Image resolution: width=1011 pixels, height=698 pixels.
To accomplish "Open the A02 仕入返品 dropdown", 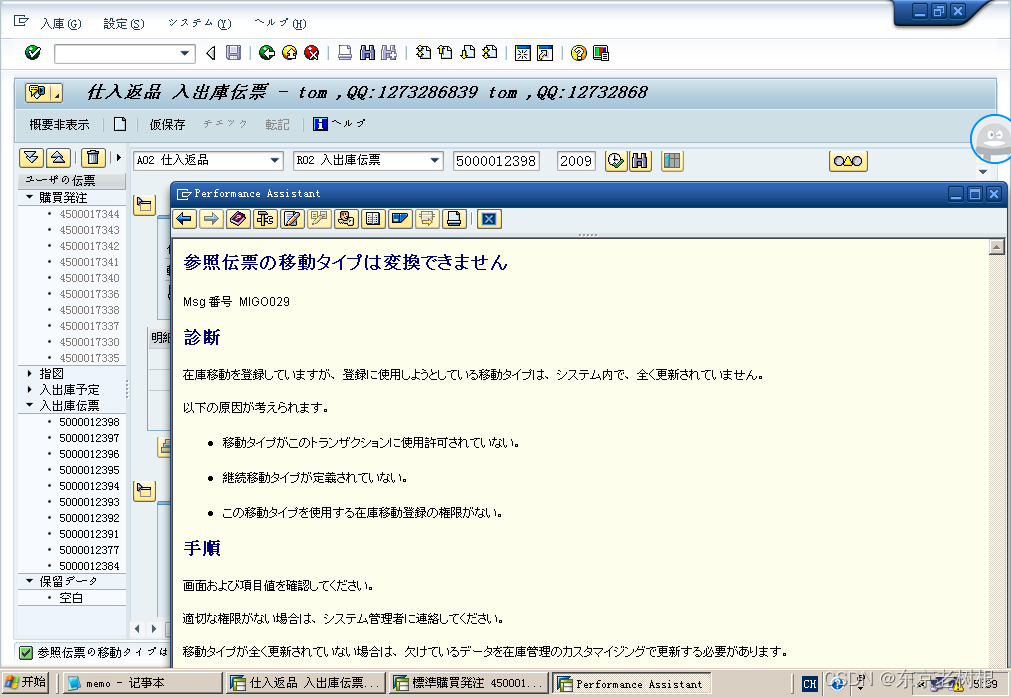I will 275,161.
